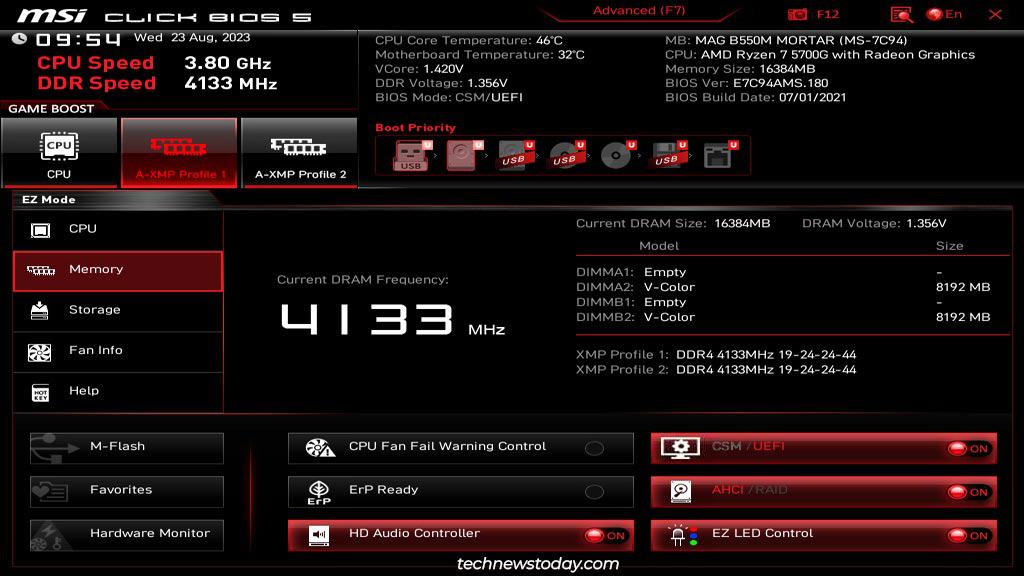1024x576 pixels.
Task: Click the system clock showing 09:54
Action: coord(78,40)
